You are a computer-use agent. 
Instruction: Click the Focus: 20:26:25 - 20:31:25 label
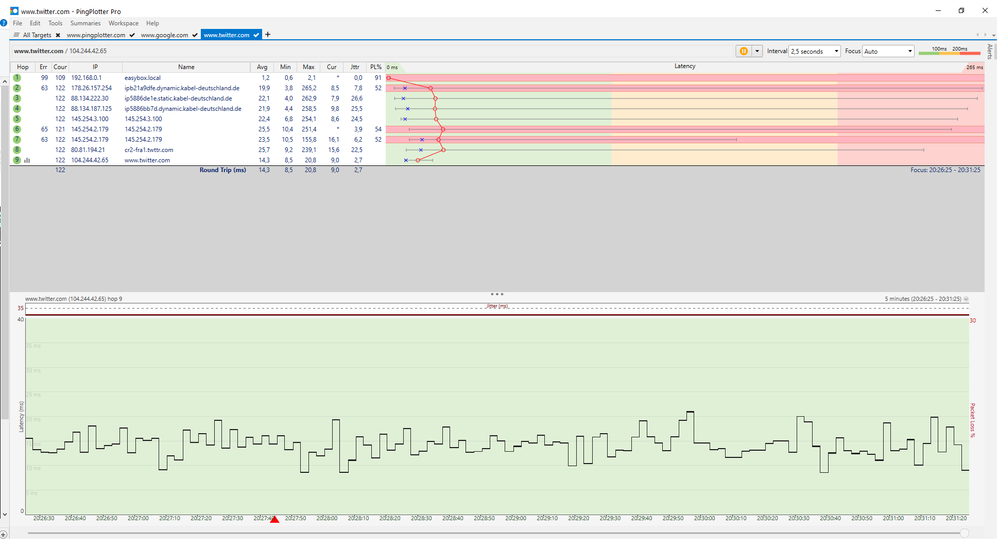pos(945,170)
